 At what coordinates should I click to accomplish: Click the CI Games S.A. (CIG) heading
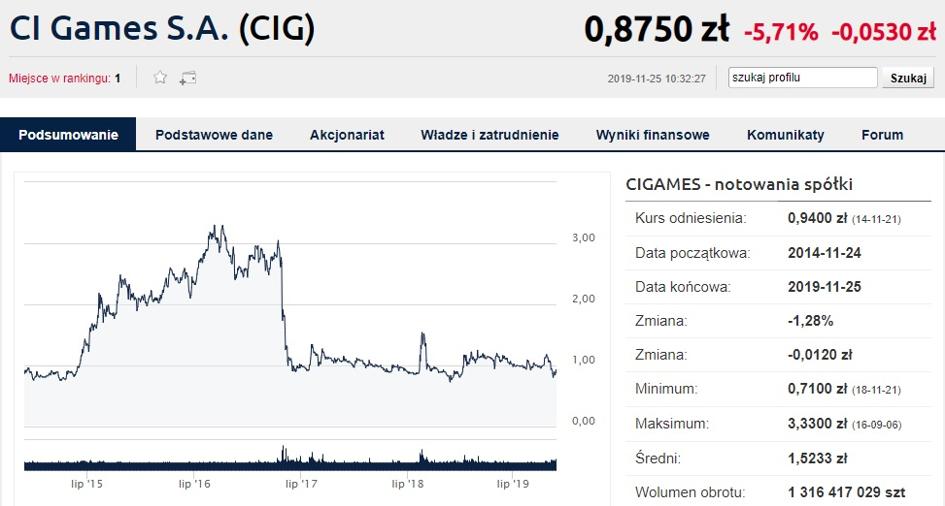pyautogui.click(x=162, y=28)
